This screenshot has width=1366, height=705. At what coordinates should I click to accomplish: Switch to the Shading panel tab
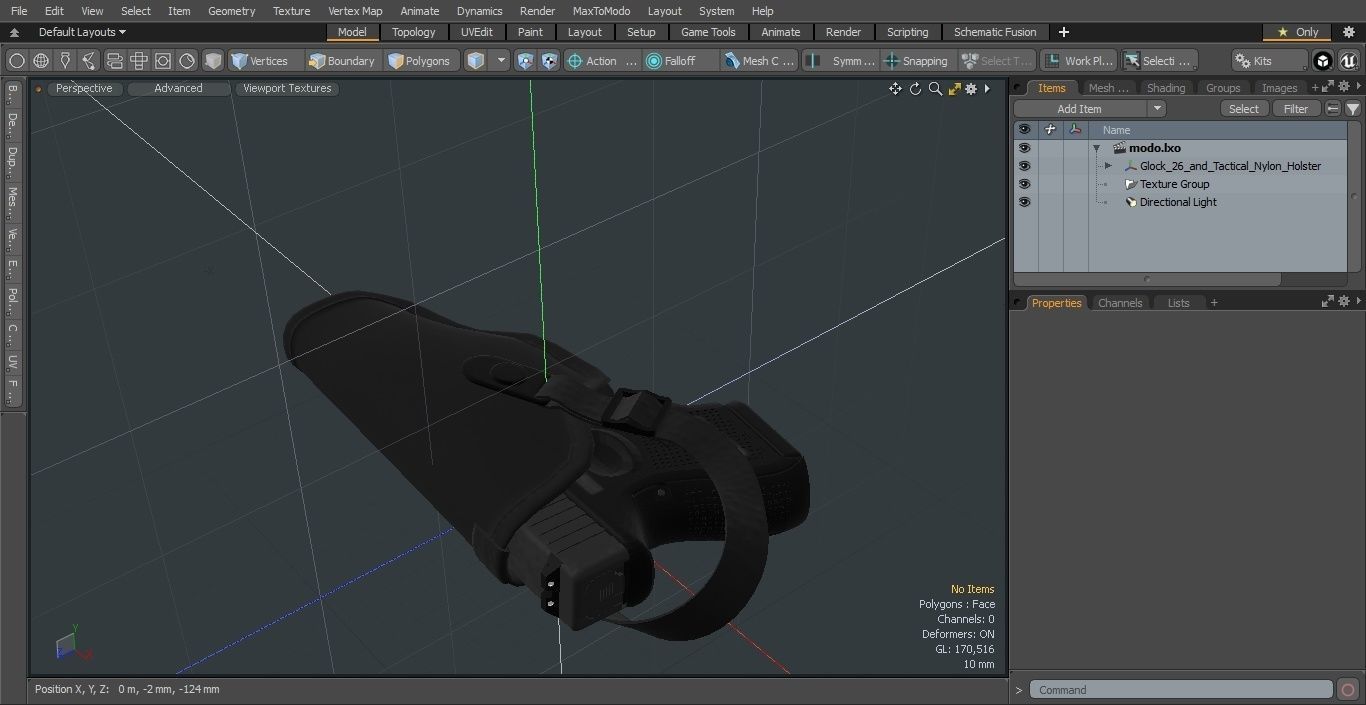click(x=1166, y=88)
